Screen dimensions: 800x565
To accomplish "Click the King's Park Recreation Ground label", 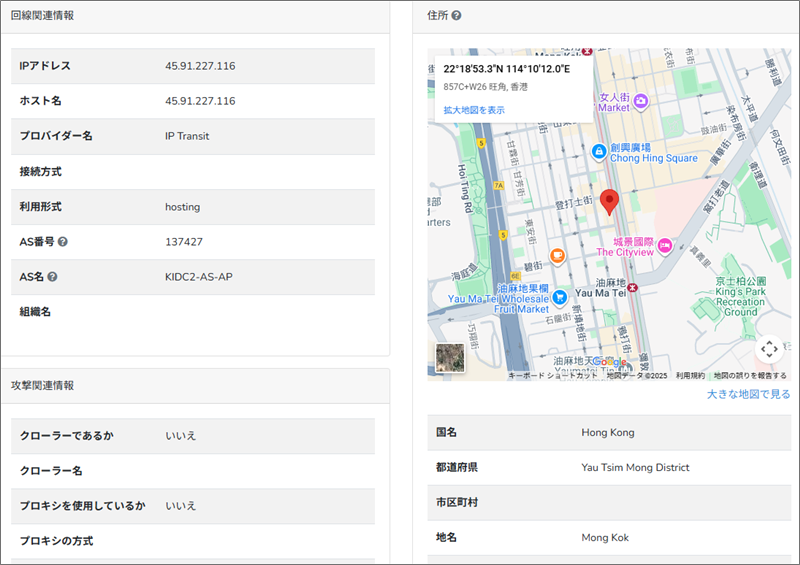I will pyautogui.click(x=740, y=297).
